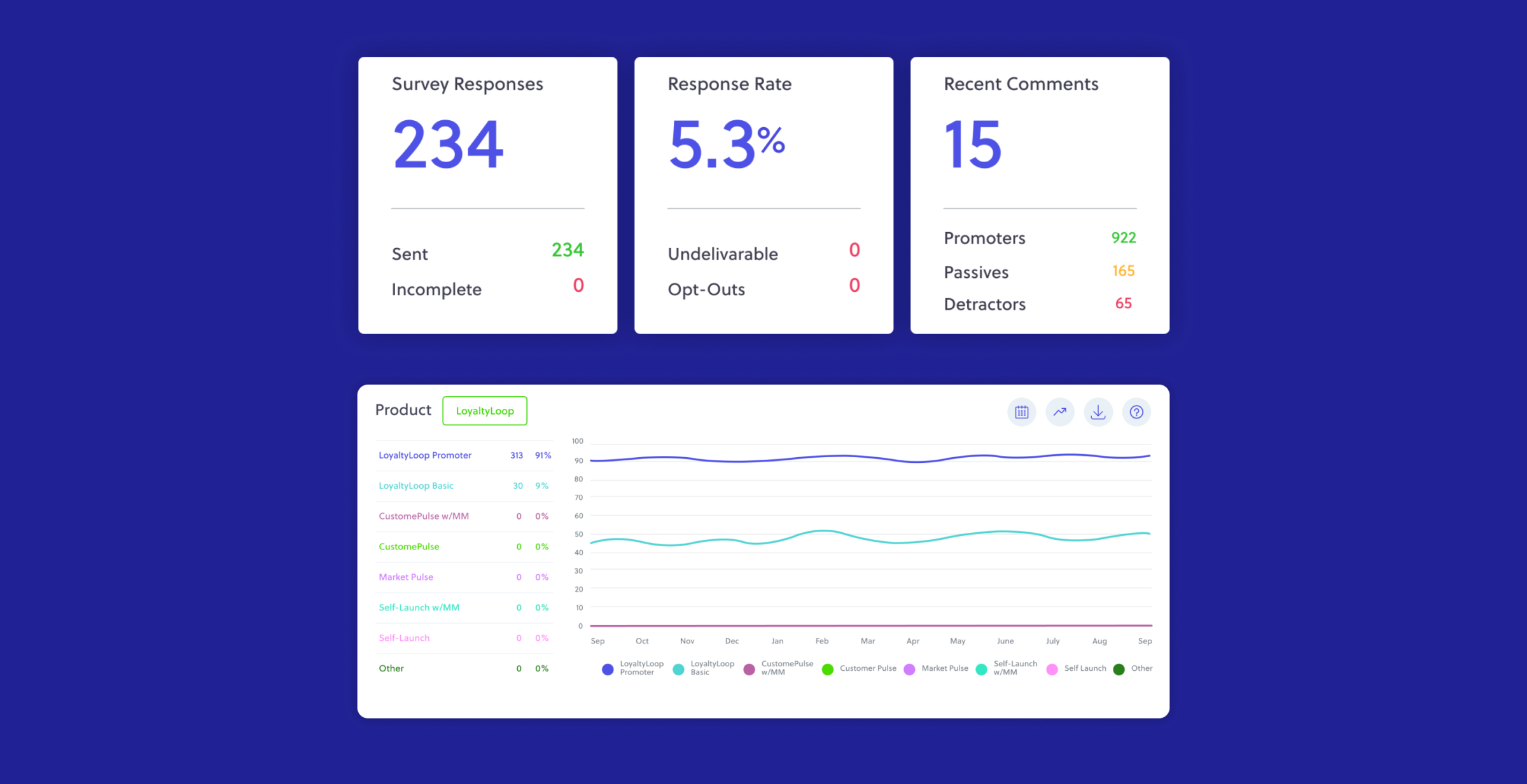Toggle LoyaltyLoop Basic legend dot
The height and width of the screenshot is (784, 1527).
678,669
